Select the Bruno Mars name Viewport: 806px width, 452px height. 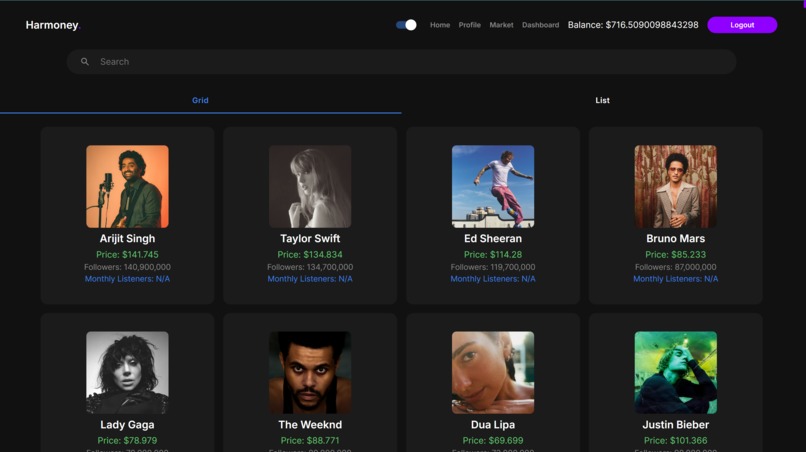(x=675, y=239)
